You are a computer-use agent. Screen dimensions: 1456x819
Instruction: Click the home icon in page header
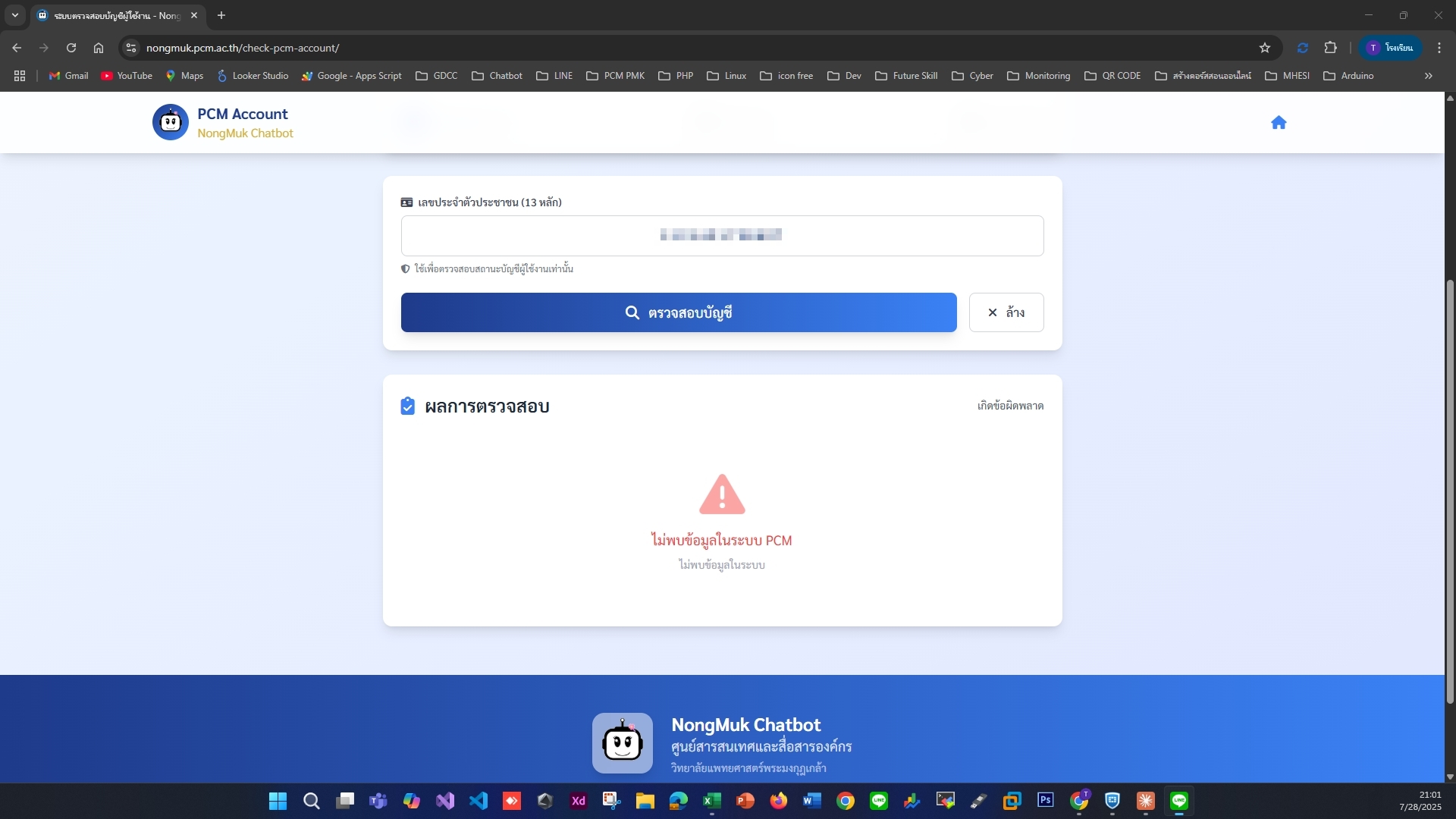1279,123
